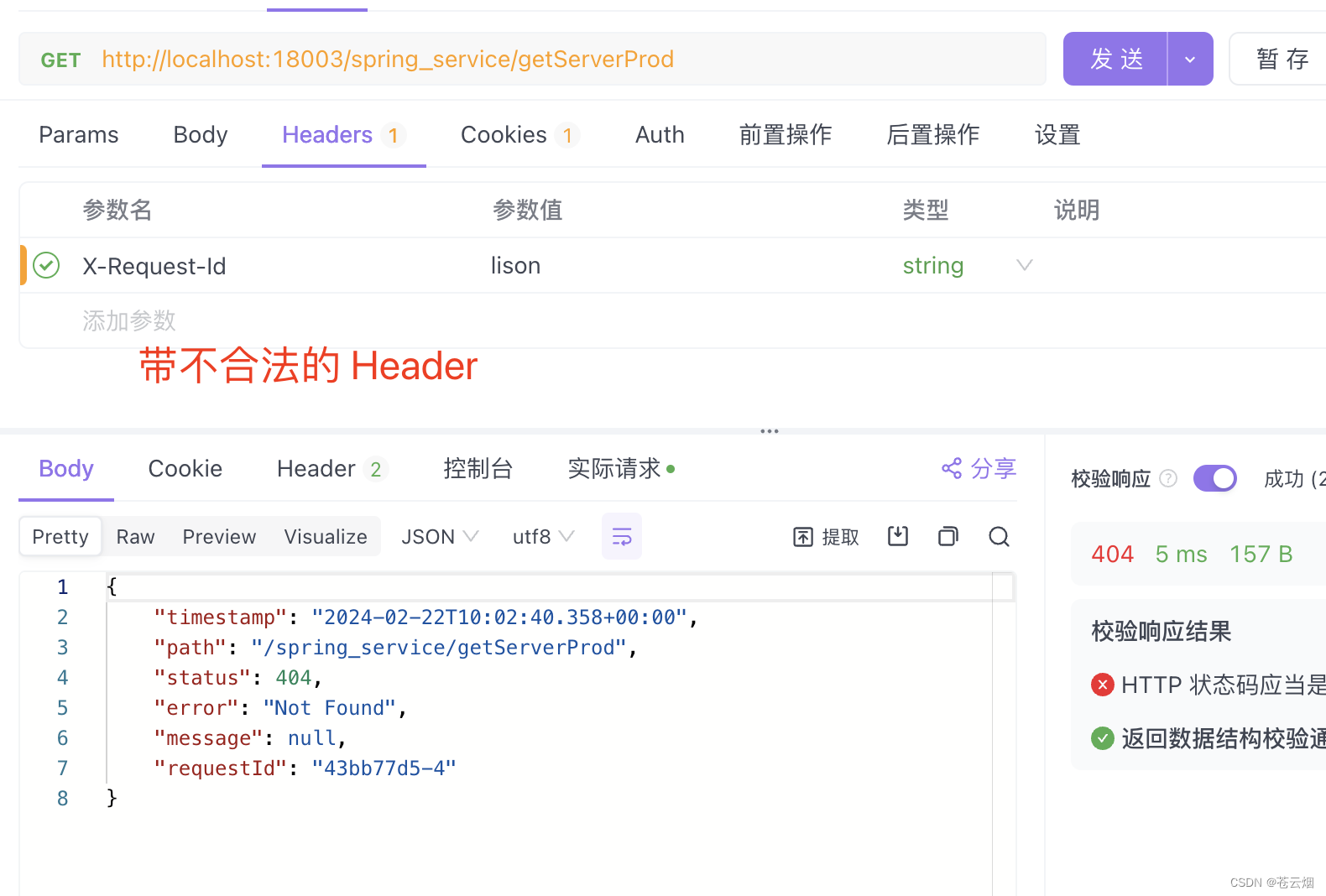Click the 参数值 column header
The height and width of the screenshot is (896, 1326).
pyautogui.click(x=527, y=210)
